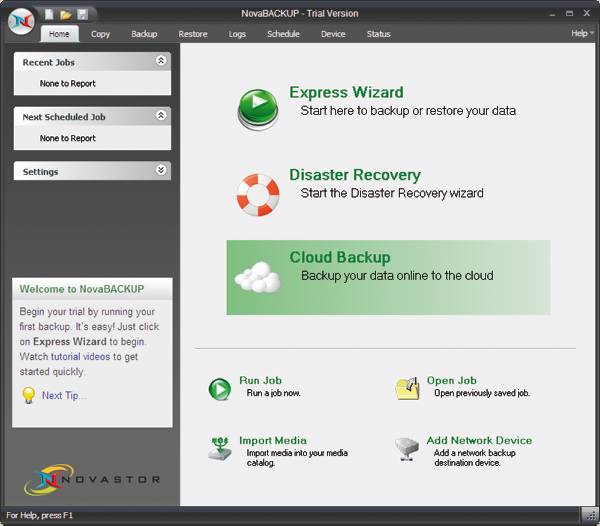Click the Cloud Backup cloud icon
This screenshot has height=526, width=600.
(x=258, y=277)
